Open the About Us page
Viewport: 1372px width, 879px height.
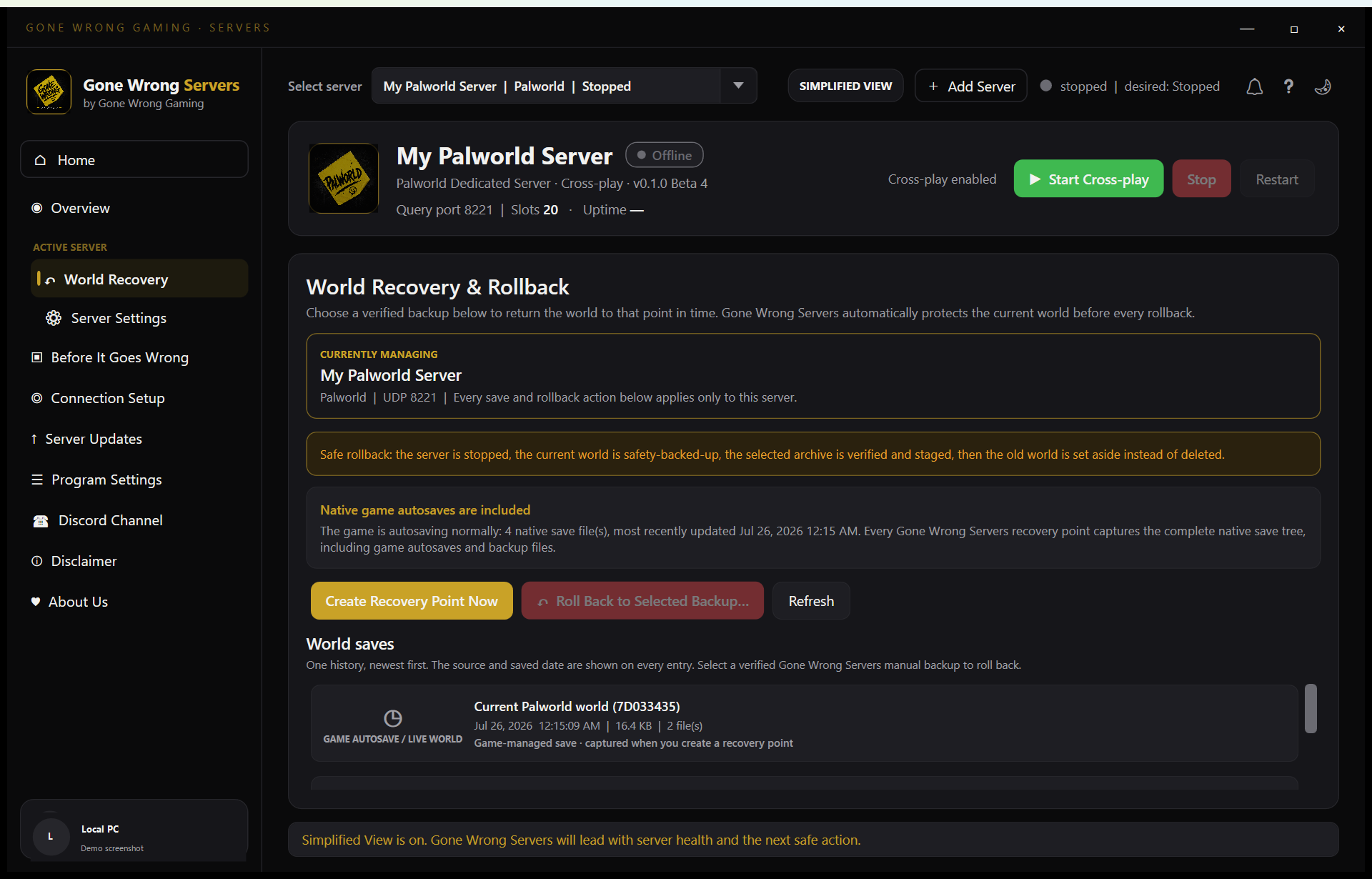(134, 602)
